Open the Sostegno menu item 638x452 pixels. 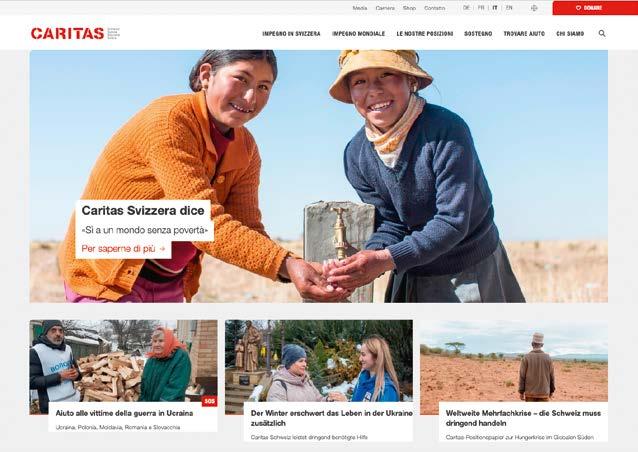pos(478,34)
